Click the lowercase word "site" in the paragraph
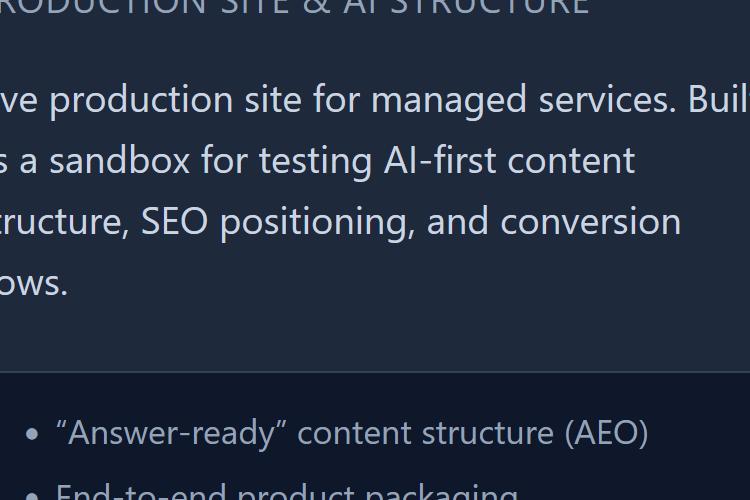 point(273,100)
